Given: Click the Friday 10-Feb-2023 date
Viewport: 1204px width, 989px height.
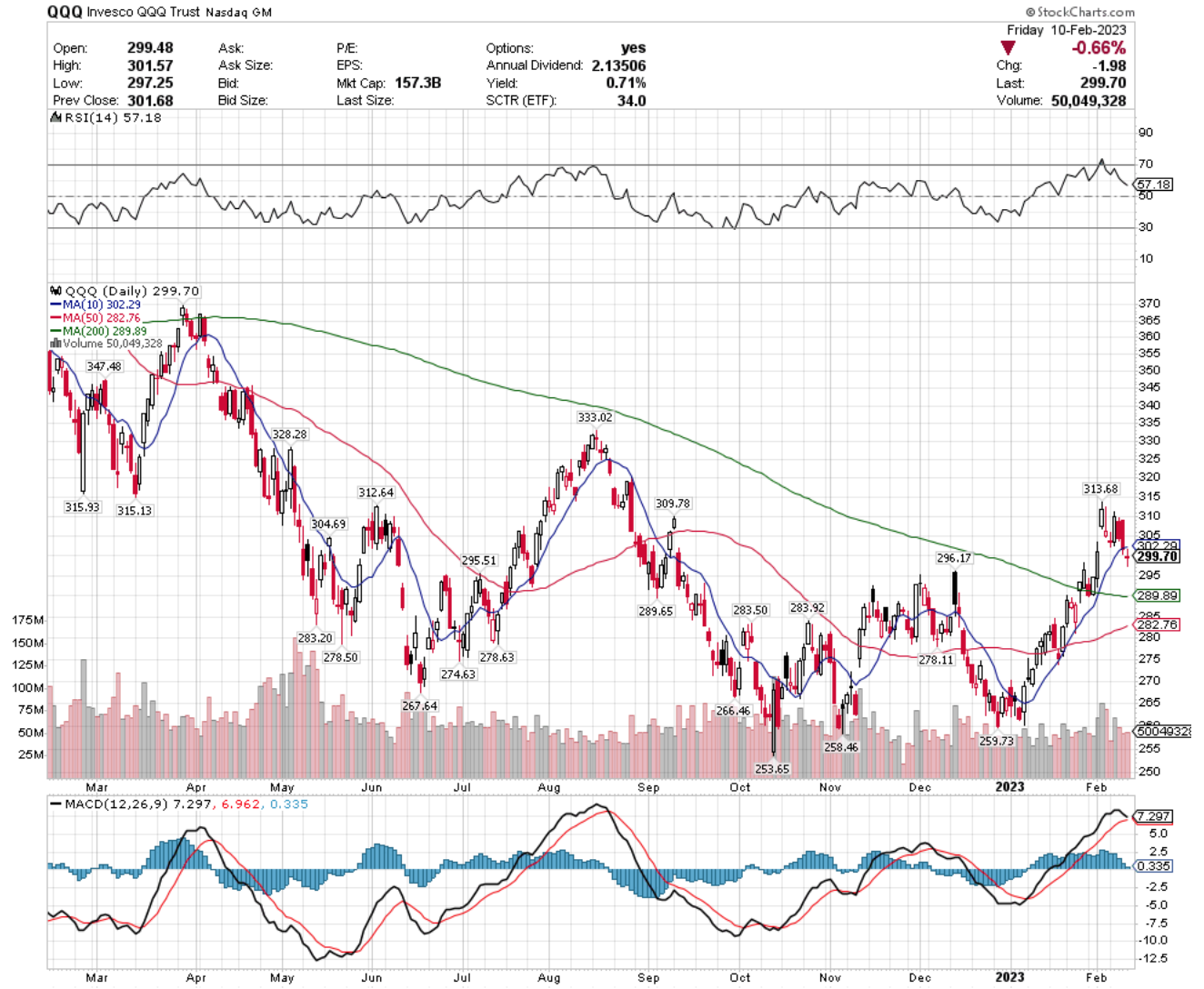Looking at the screenshot, I should 1067,30.
